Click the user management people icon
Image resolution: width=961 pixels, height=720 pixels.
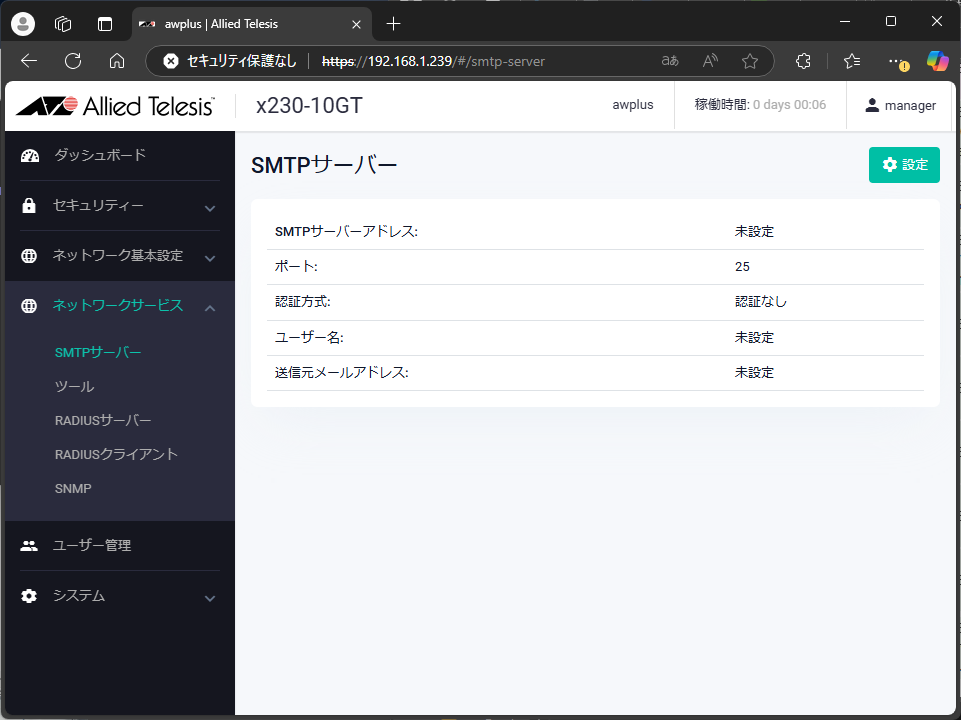tap(29, 546)
